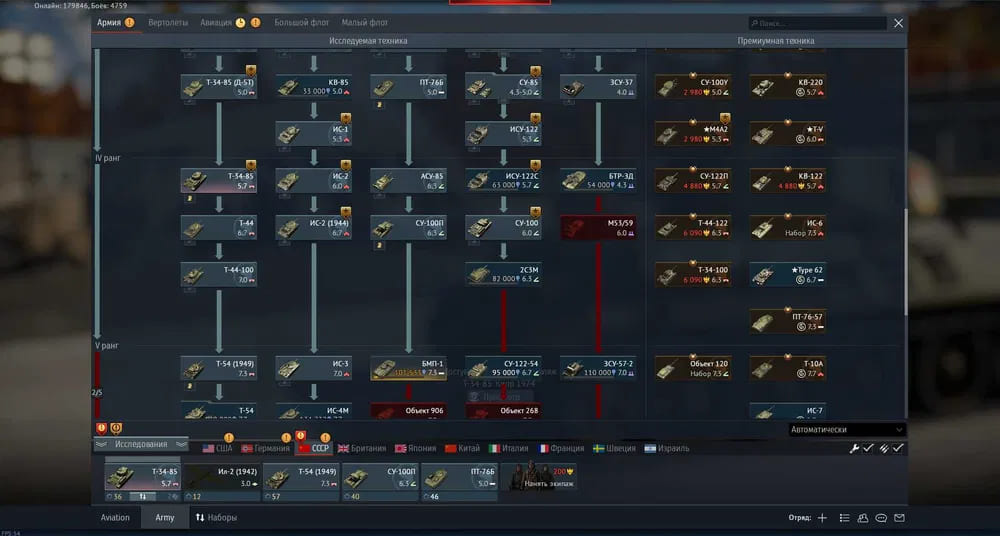Image resolution: width=1000 pixels, height=536 pixels.
Task: Select the ЗСУ-57-2 anti-air card
Action: coord(598,368)
